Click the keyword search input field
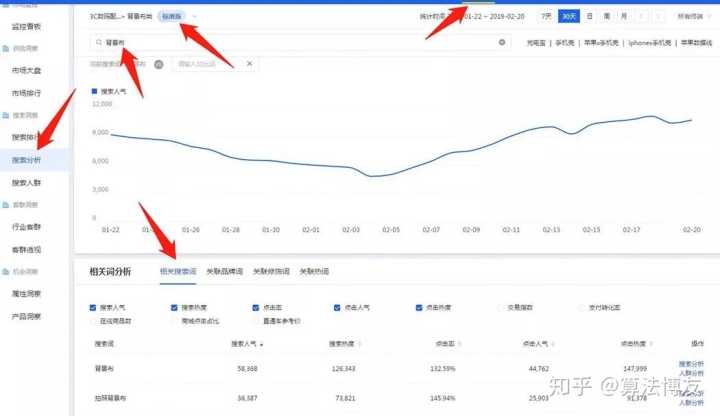This screenshot has height=416, width=720. pyautogui.click(x=301, y=42)
